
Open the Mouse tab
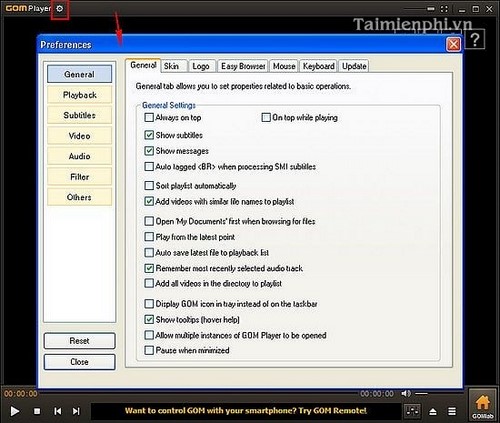(x=284, y=66)
